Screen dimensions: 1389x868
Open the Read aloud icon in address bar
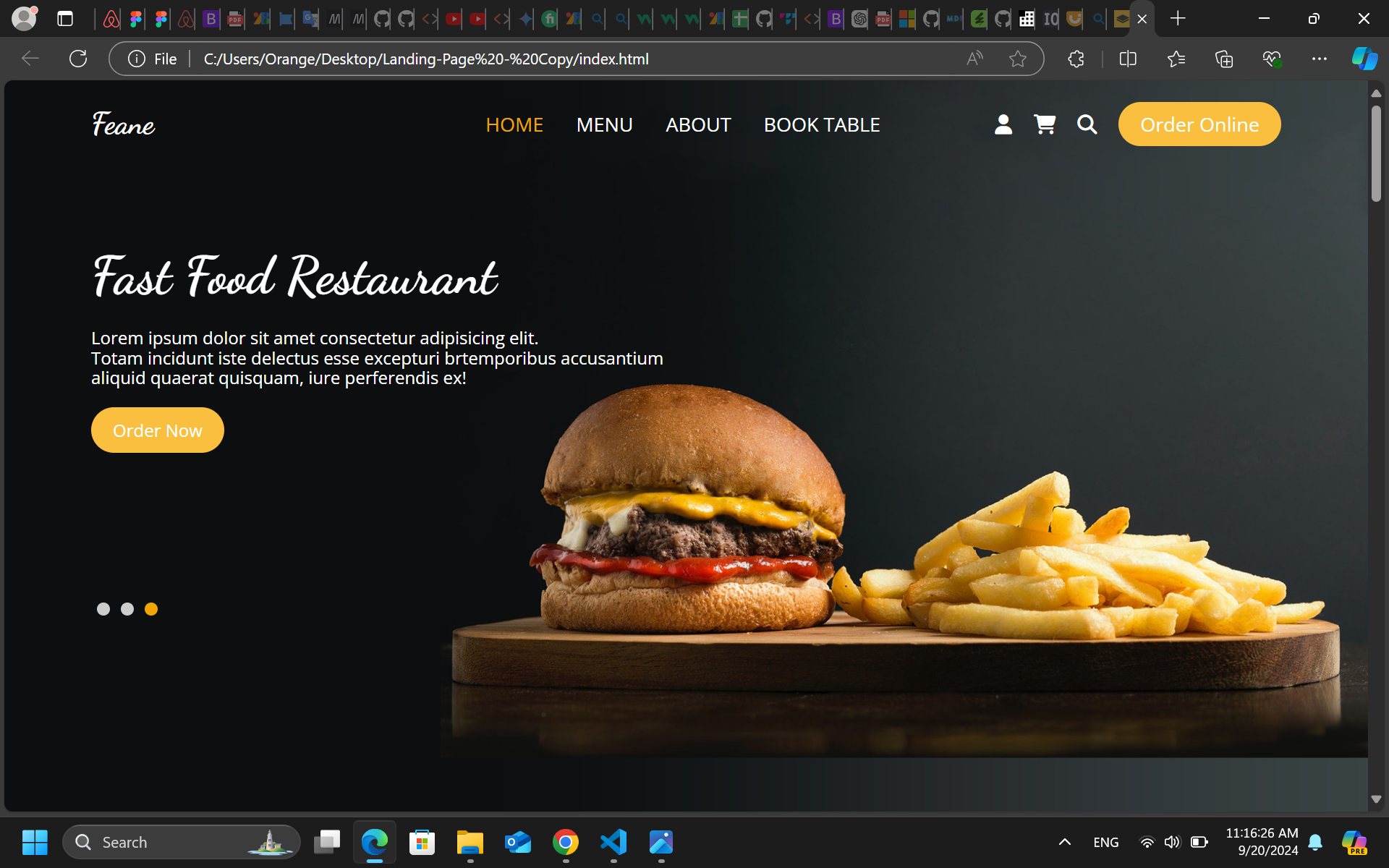pos(974,59)
